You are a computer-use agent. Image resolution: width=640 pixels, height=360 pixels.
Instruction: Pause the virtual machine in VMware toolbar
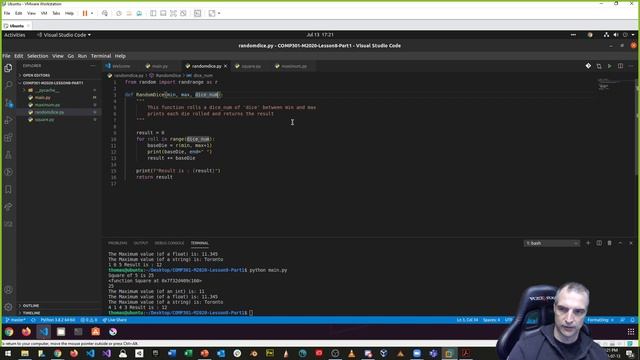pyautogui.click(x=85, y=13)
